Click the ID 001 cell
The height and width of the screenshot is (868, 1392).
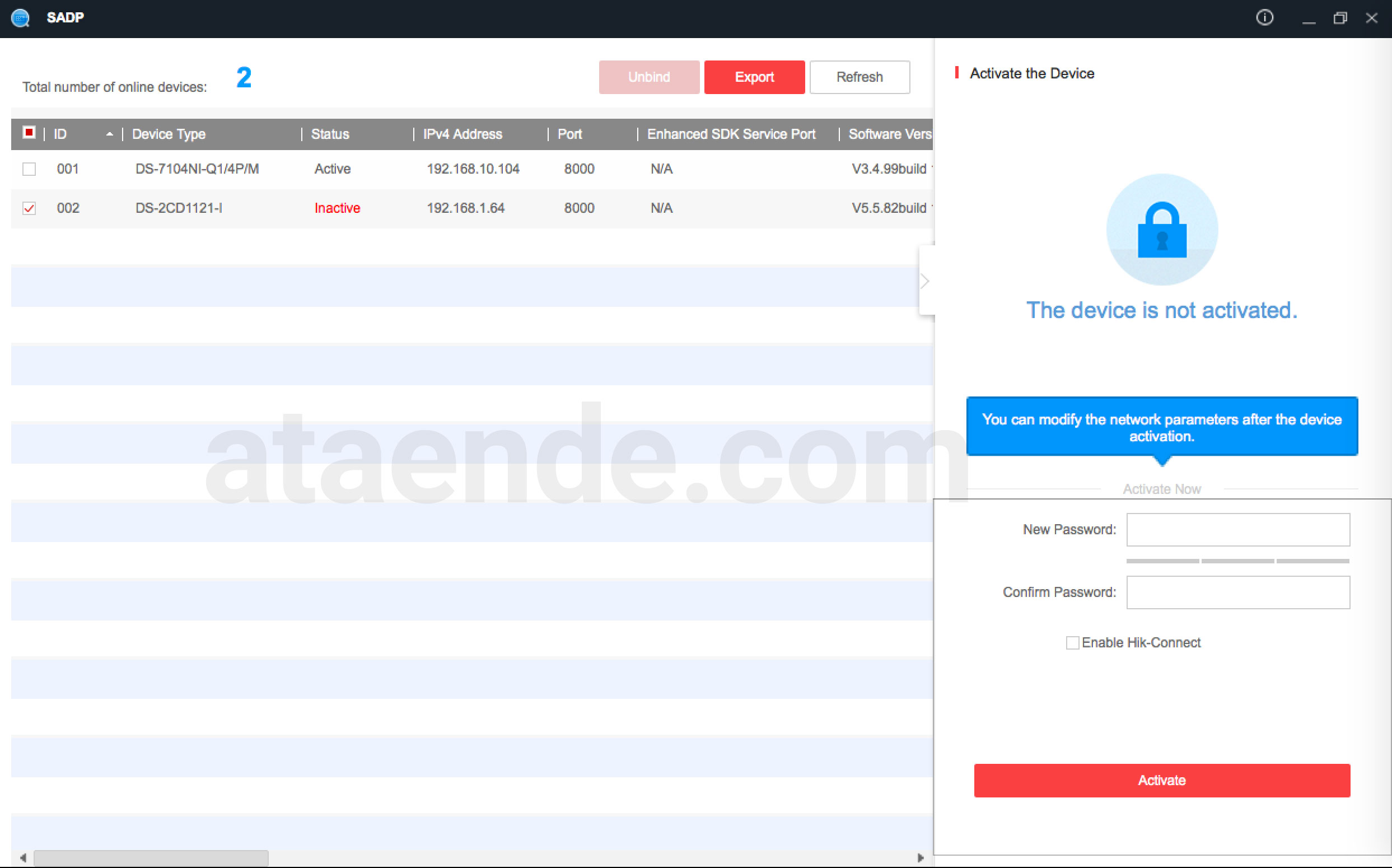pyautogui.click(x=68, y=169)
